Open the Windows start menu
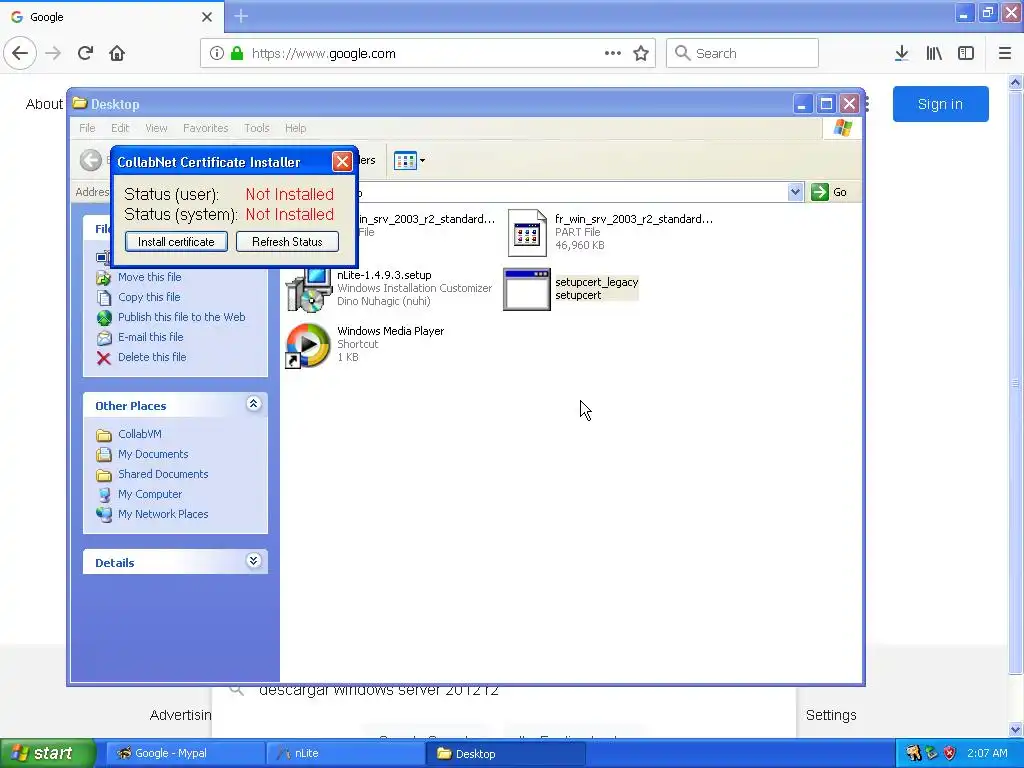This screenshot has width=1024, height=768. 48,754
